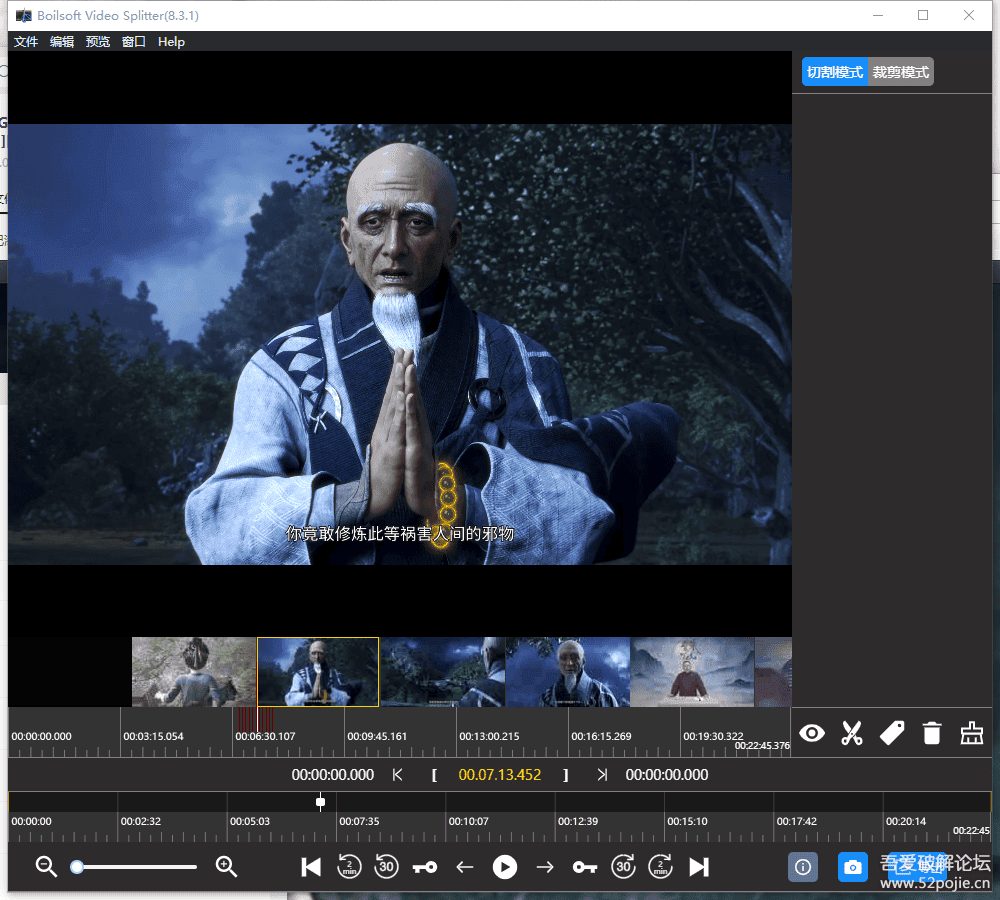Jump to the video start
This screenshot has height=900, width=1000.
[x=311, y=867]
